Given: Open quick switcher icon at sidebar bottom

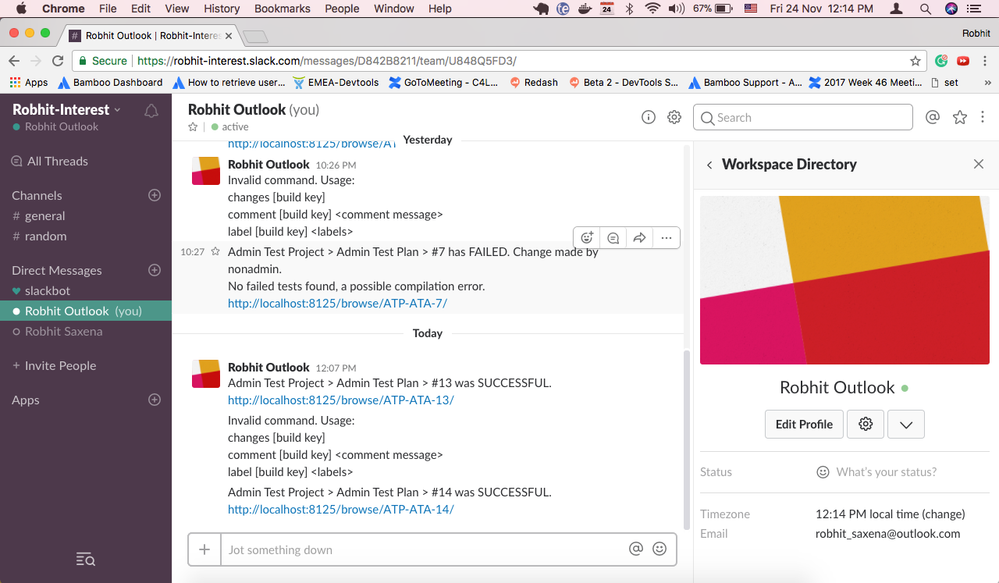Looking at the screenshot, I should 85,559.
